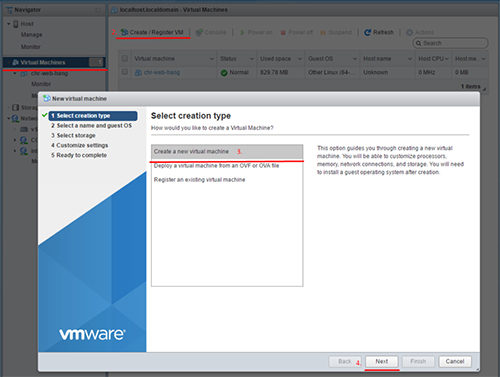Open the Guest OS column dropdown arrow

(x=355, y=59)
